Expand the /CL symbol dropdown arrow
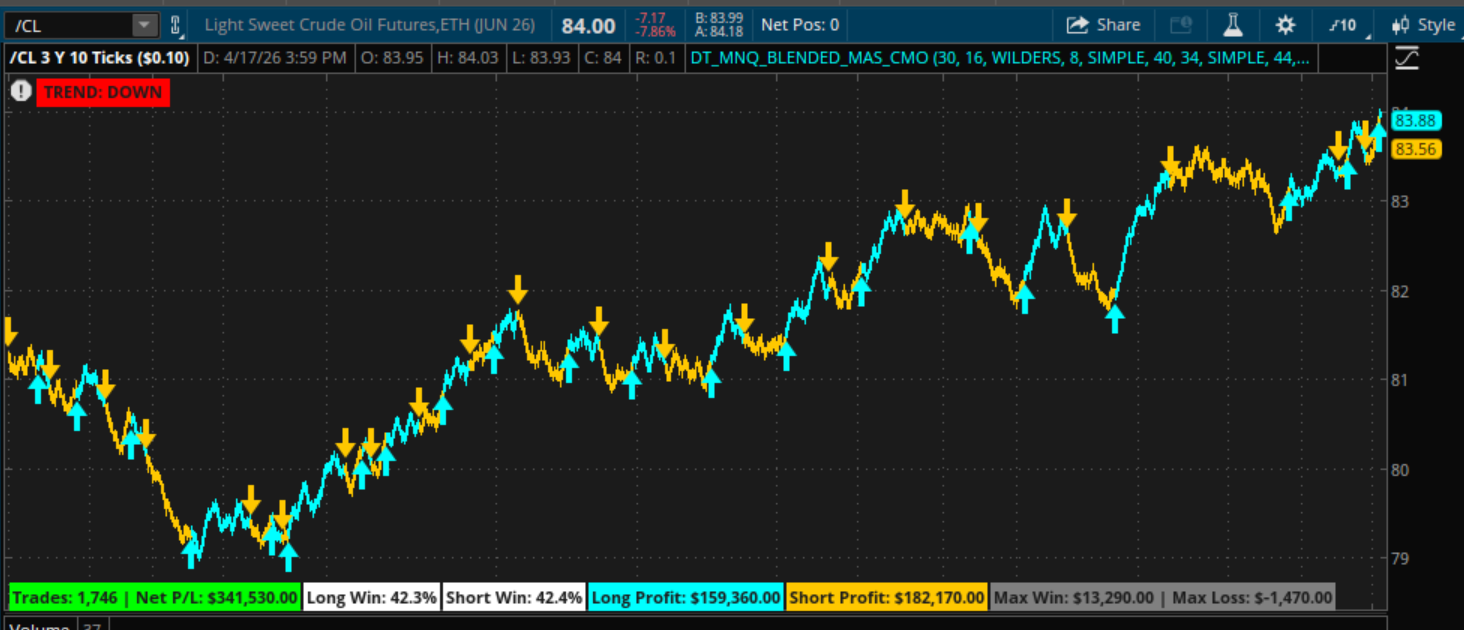The image size is (1464, 630). 145,25
